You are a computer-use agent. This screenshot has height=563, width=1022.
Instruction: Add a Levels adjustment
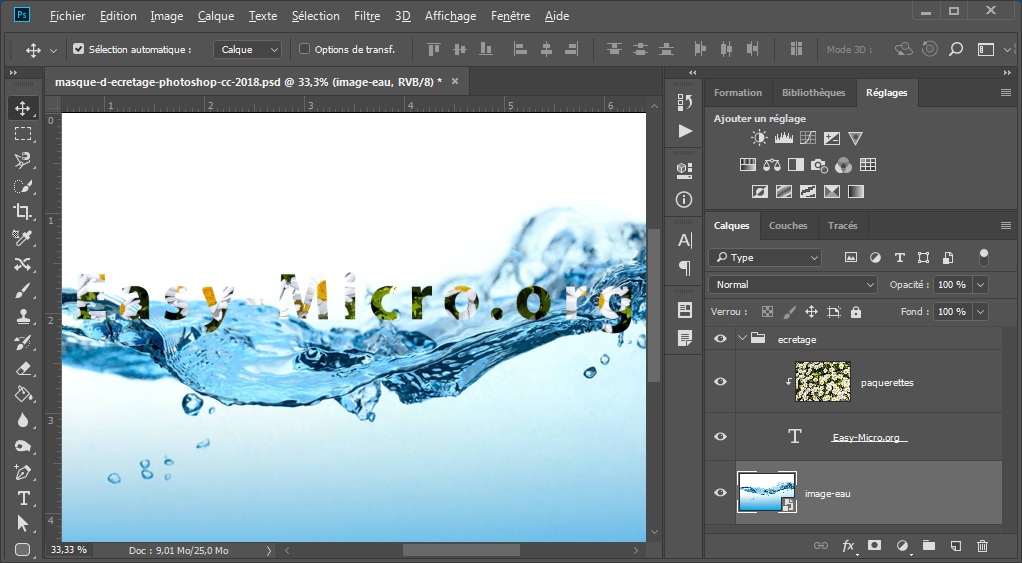click(783, 138)
